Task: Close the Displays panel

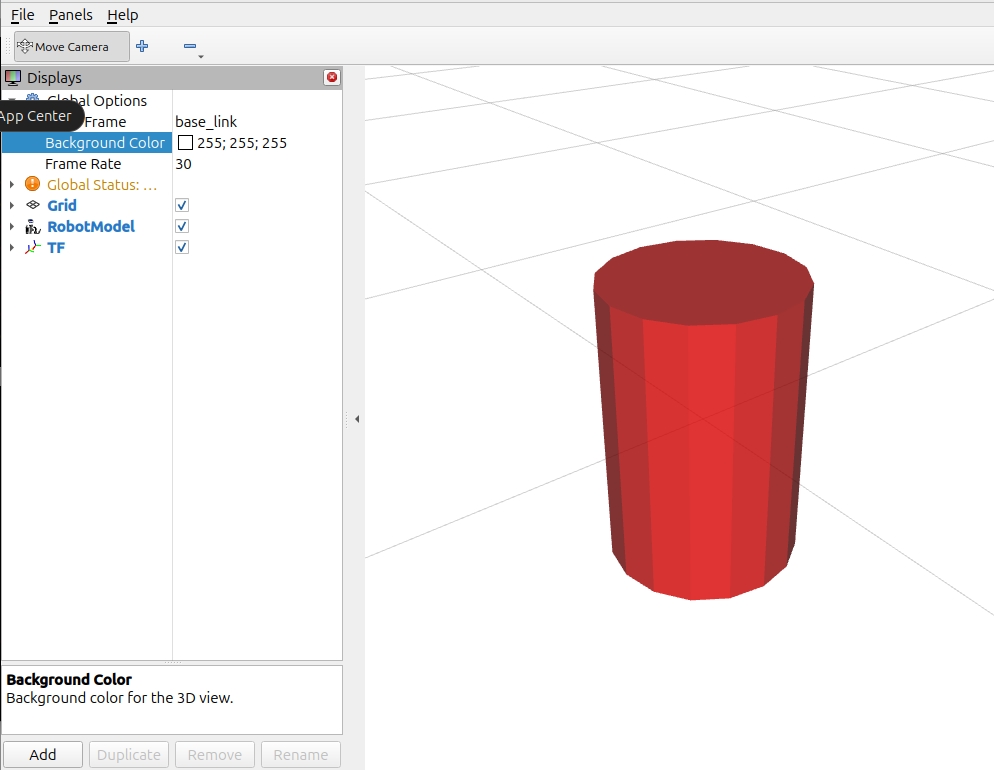Action: point(332,77)
